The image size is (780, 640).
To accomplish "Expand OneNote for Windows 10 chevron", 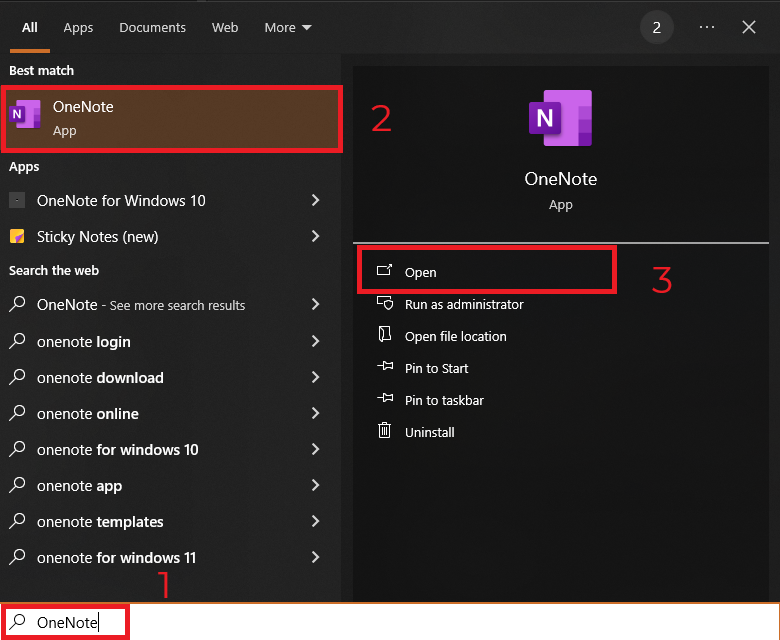I will [x=315, y=200].
